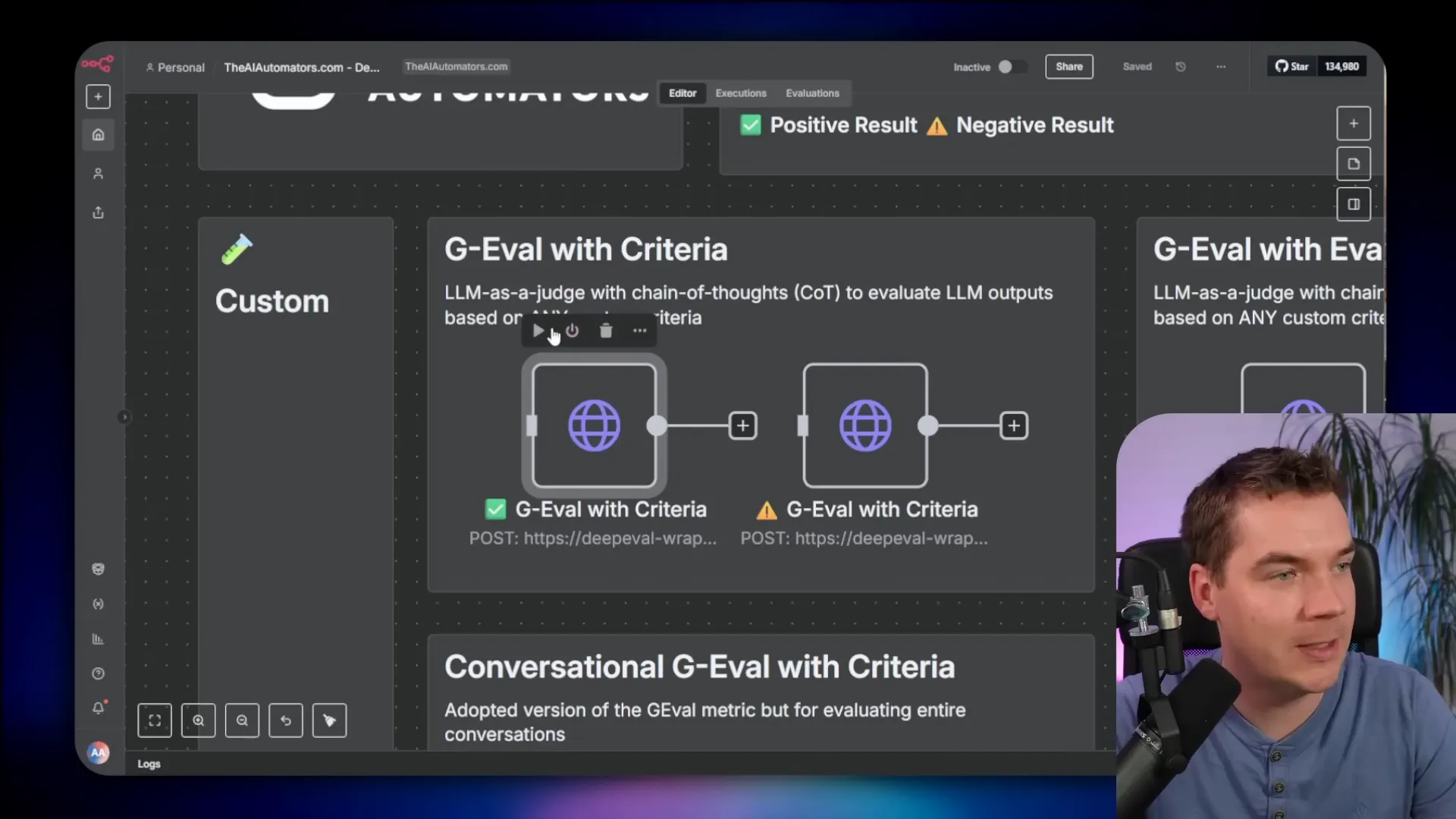Switch to the Executions tab
The height and width of the screenshot is (819, 1456).
pyautogui.click(x=741, y=93)
